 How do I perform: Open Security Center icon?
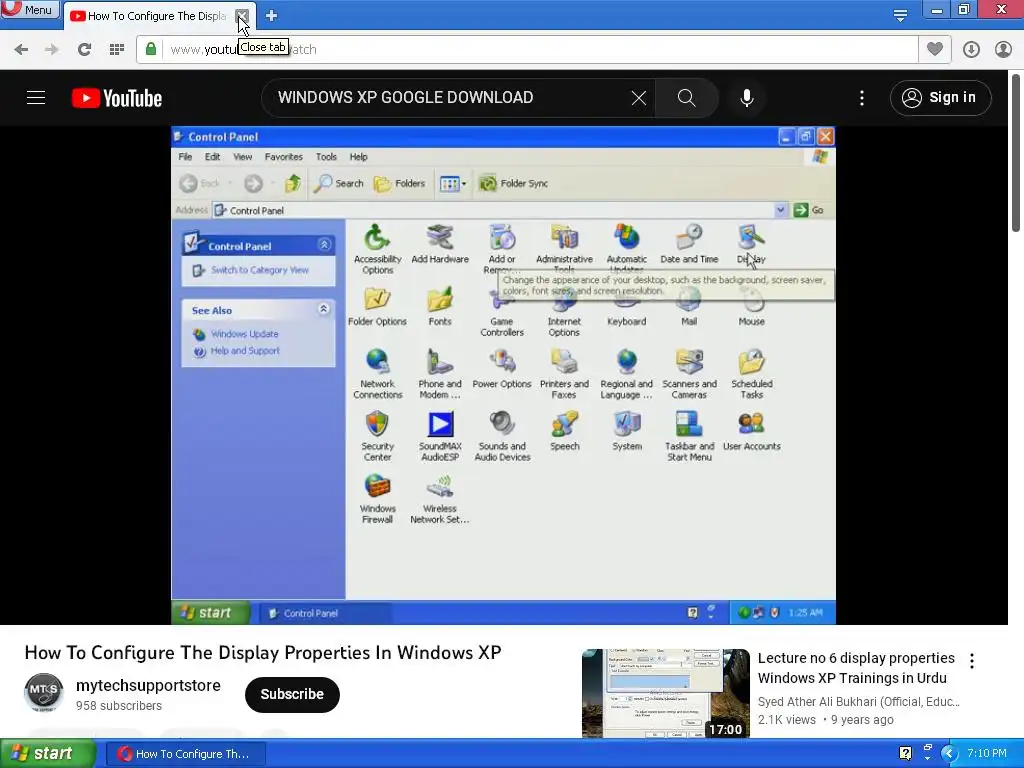pyautogui.click(x=377, y=436)
